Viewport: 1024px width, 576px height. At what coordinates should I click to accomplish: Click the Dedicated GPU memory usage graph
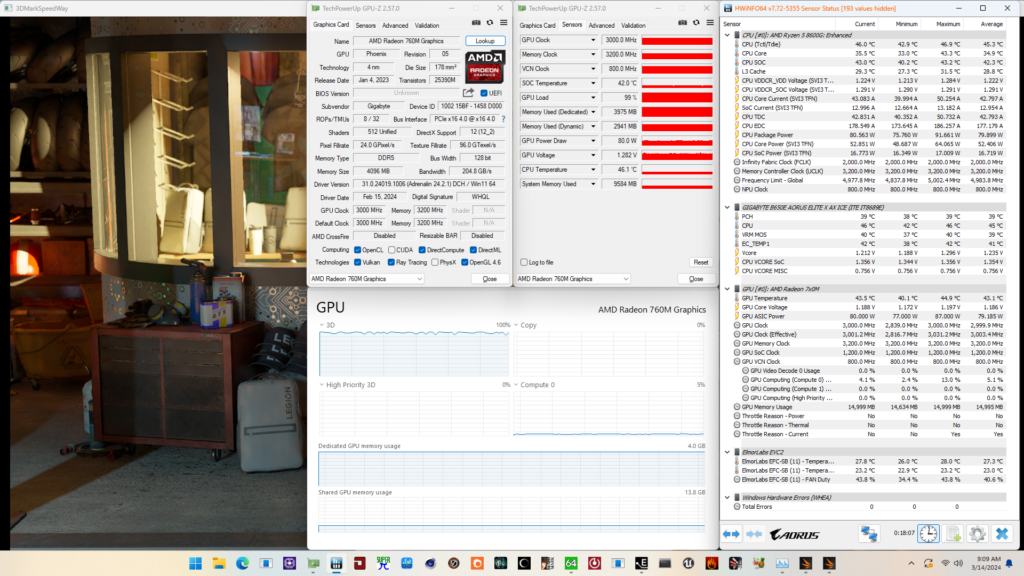pos(511,468)
